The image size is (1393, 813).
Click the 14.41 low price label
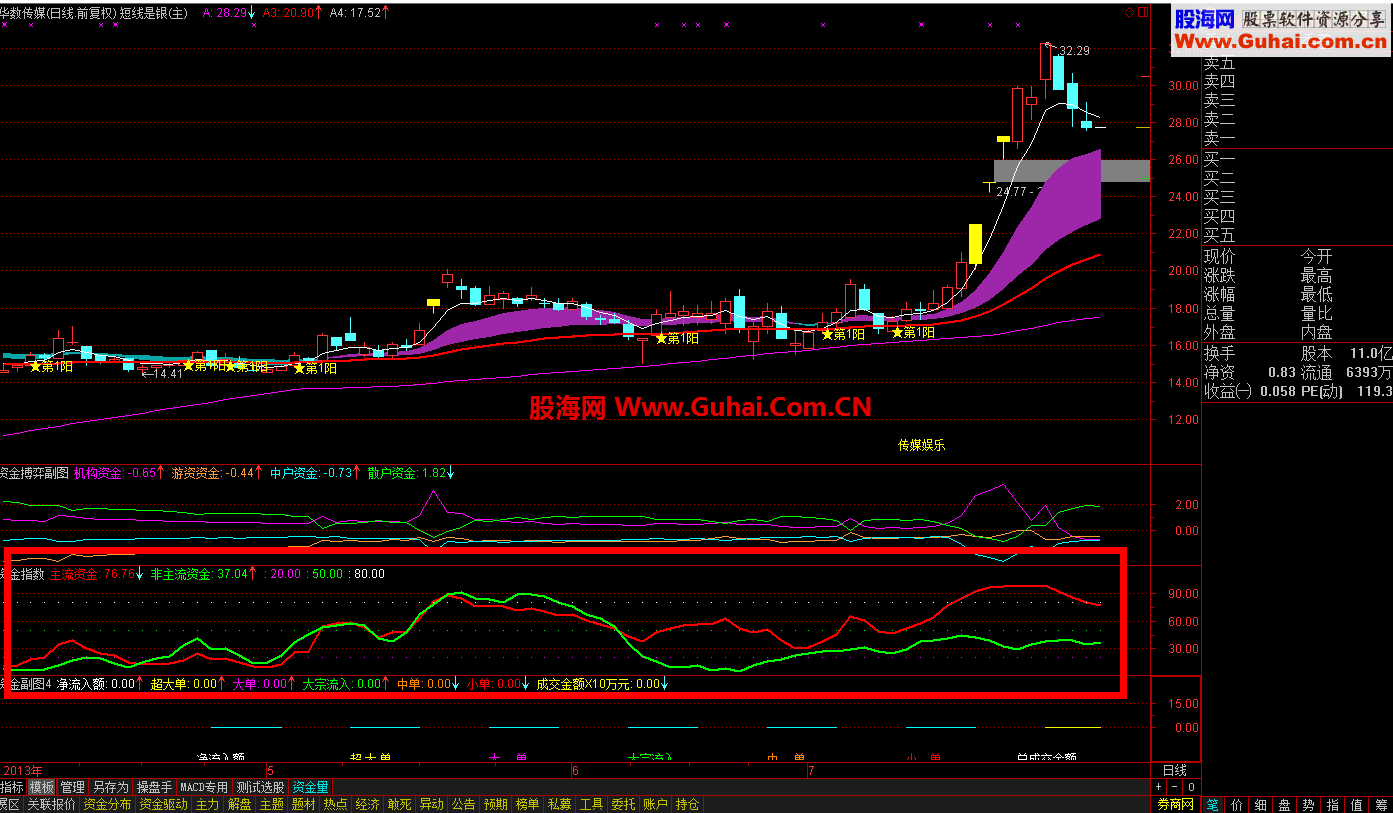(167, 373)
